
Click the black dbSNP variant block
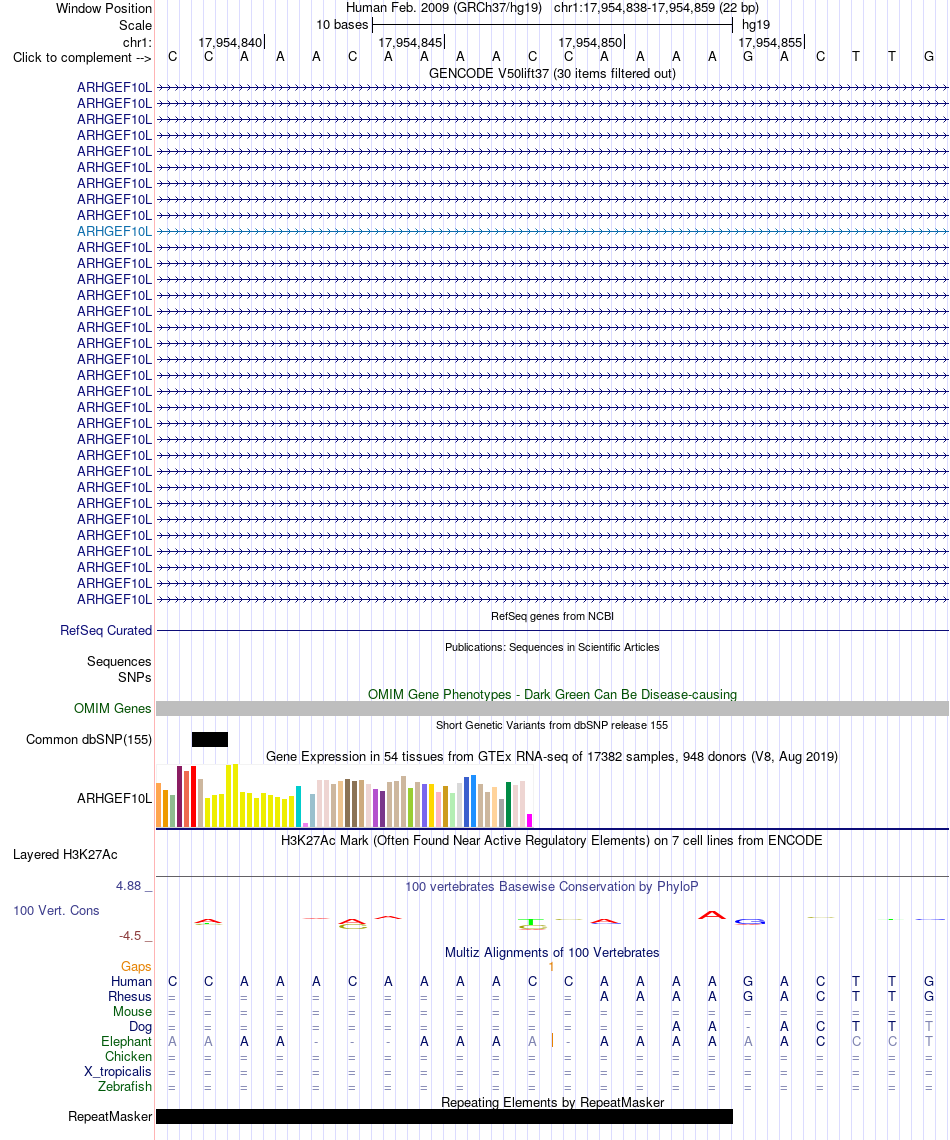pyautogui.click(x=210, y=739)
